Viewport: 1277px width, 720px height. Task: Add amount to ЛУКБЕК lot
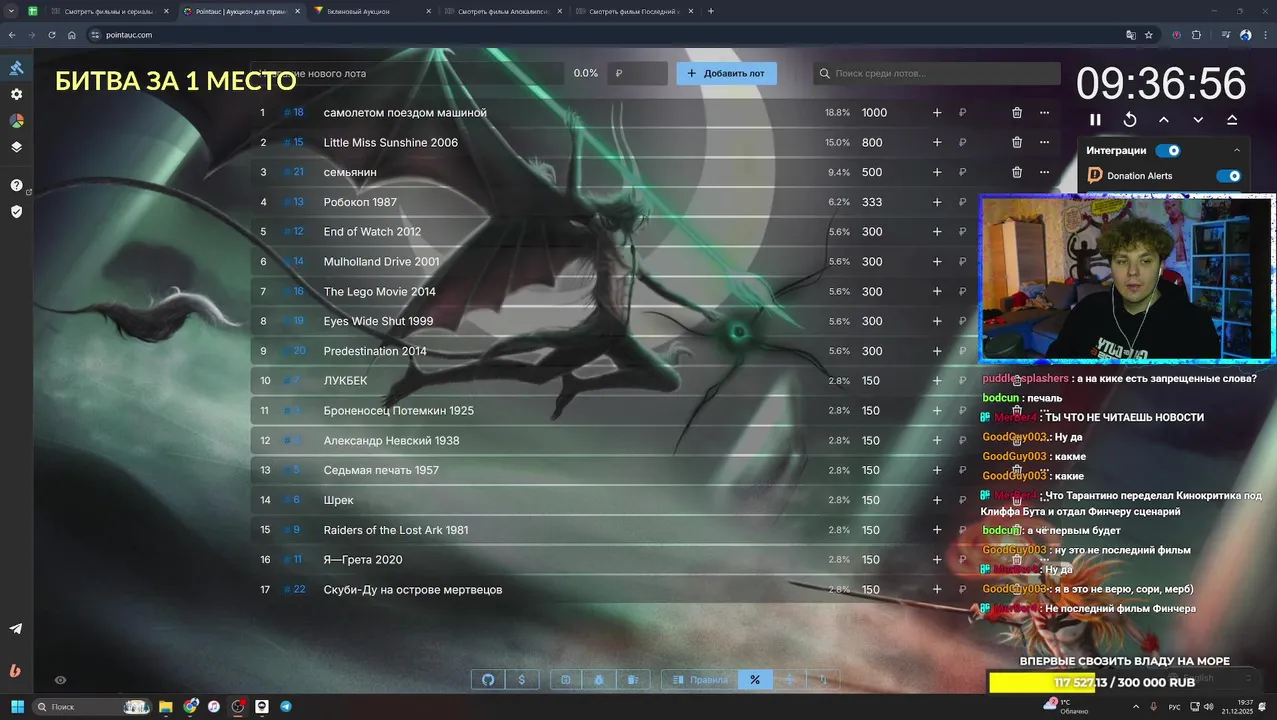click(937, 381)
